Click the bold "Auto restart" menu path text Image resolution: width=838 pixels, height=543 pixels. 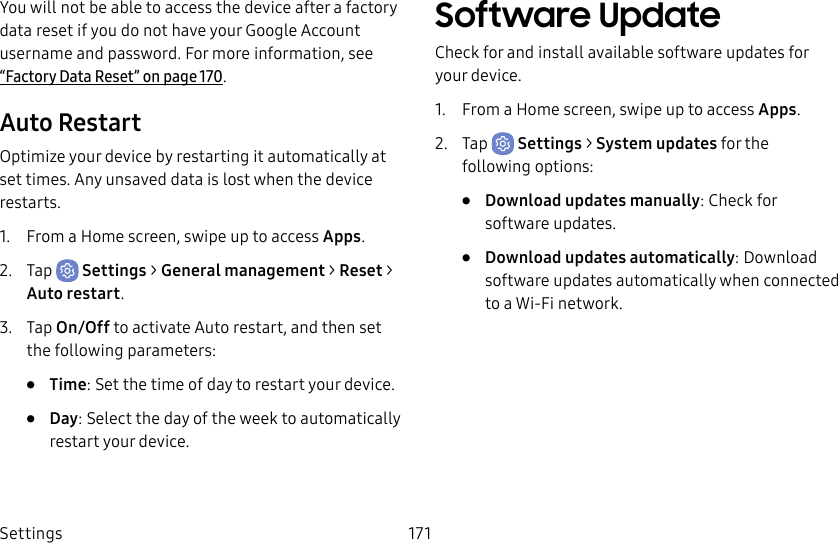(74, 294)
